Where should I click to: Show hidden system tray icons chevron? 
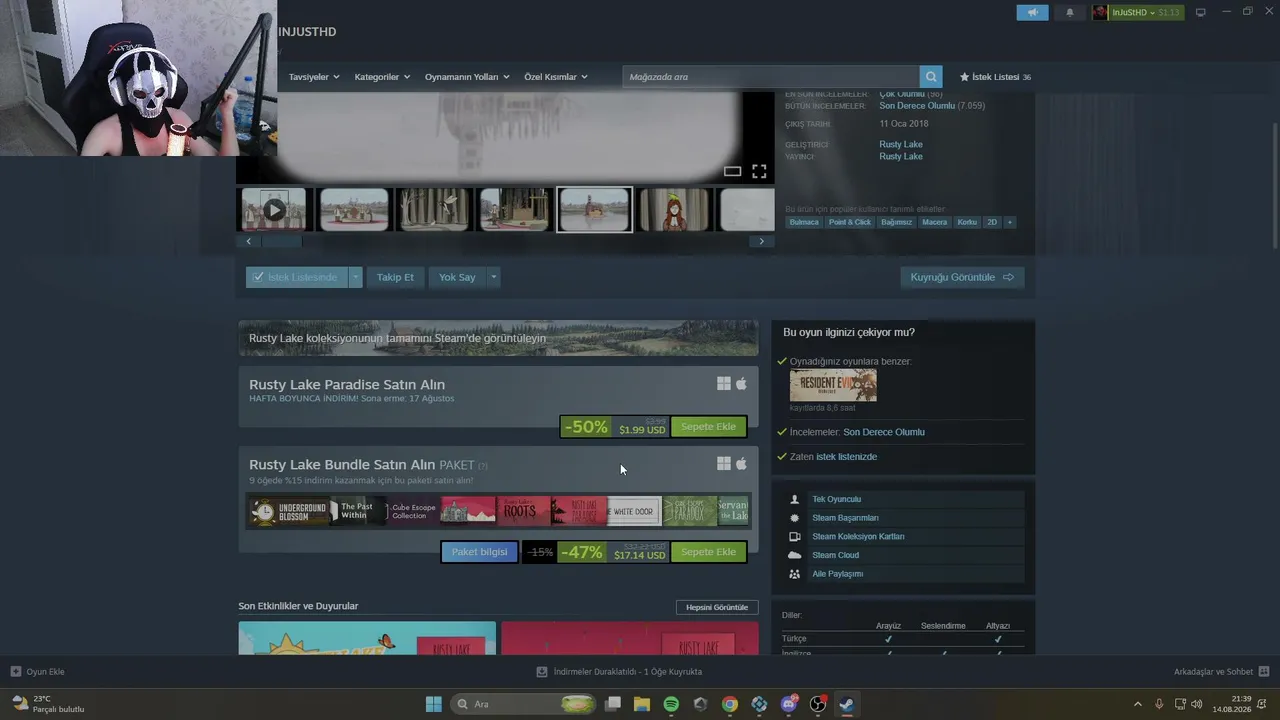1137,704
